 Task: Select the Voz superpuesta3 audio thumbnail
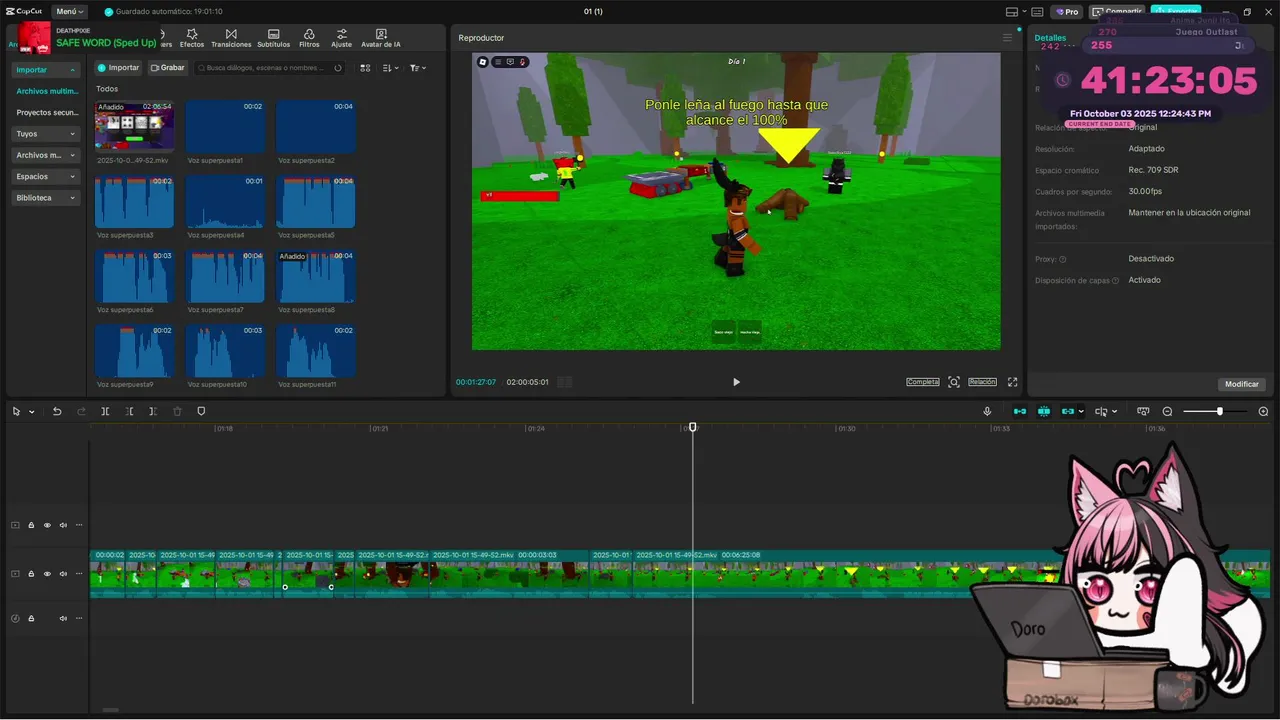click(134, 202)
